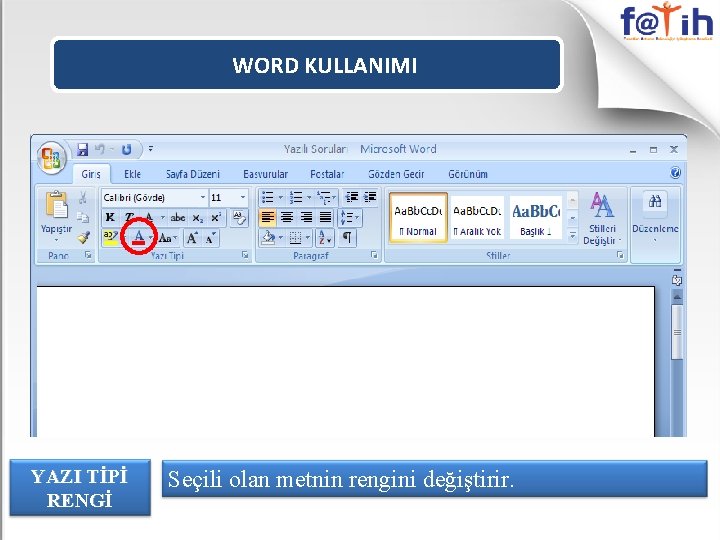The height and width of the screenshot is (540, 720).
Task: Open the Customize Quick Access Toolbar arrow
Action: click(151, 149)
